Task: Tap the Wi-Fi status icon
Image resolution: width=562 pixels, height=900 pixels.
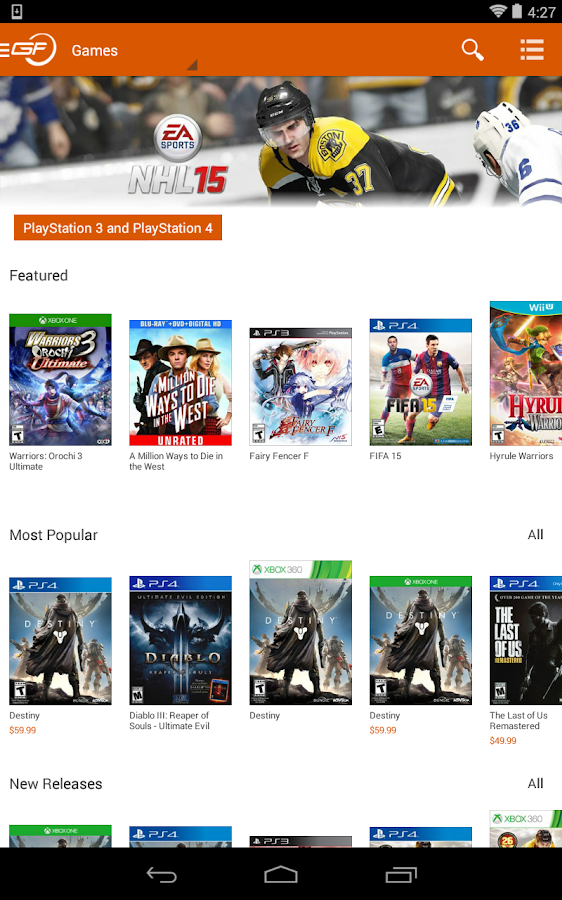Action: tap(497, 11)
